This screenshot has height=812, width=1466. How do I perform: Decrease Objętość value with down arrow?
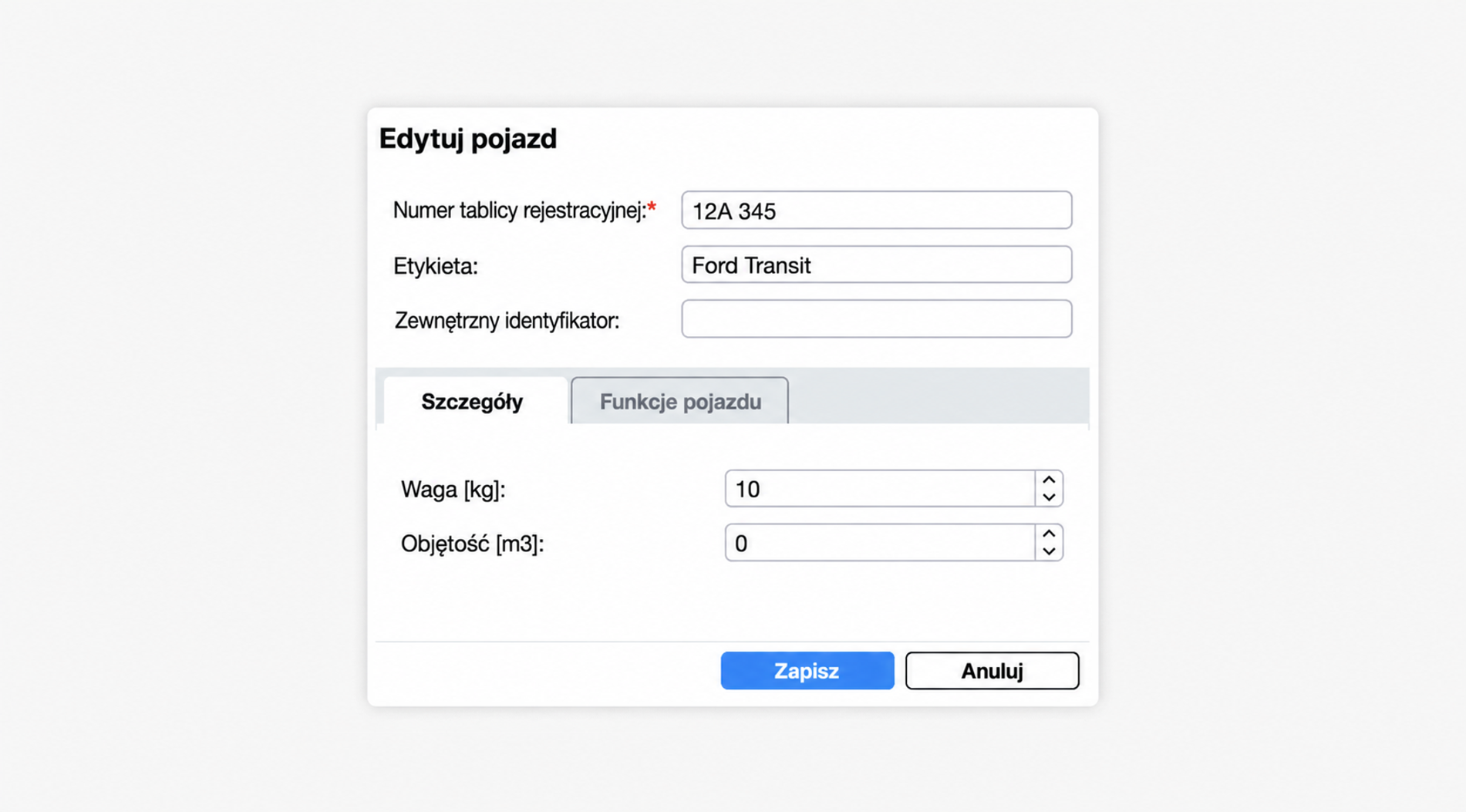point(1049,551)
